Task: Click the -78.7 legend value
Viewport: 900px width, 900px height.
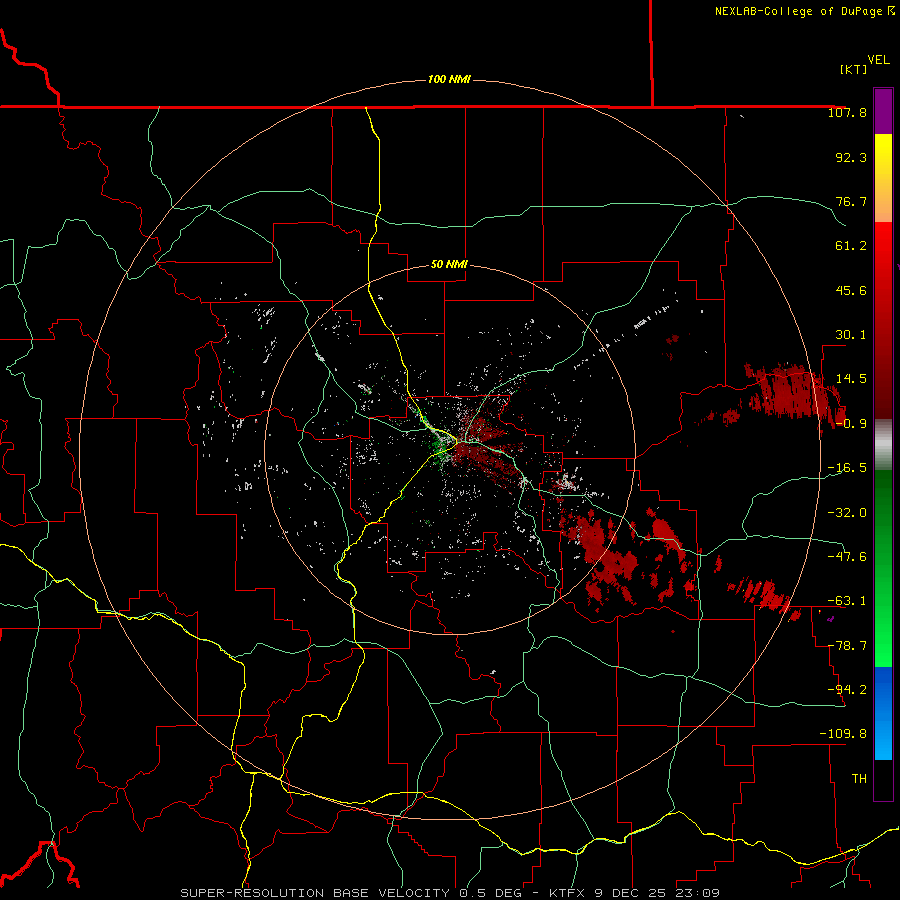Action: click(x=847, y=646)
